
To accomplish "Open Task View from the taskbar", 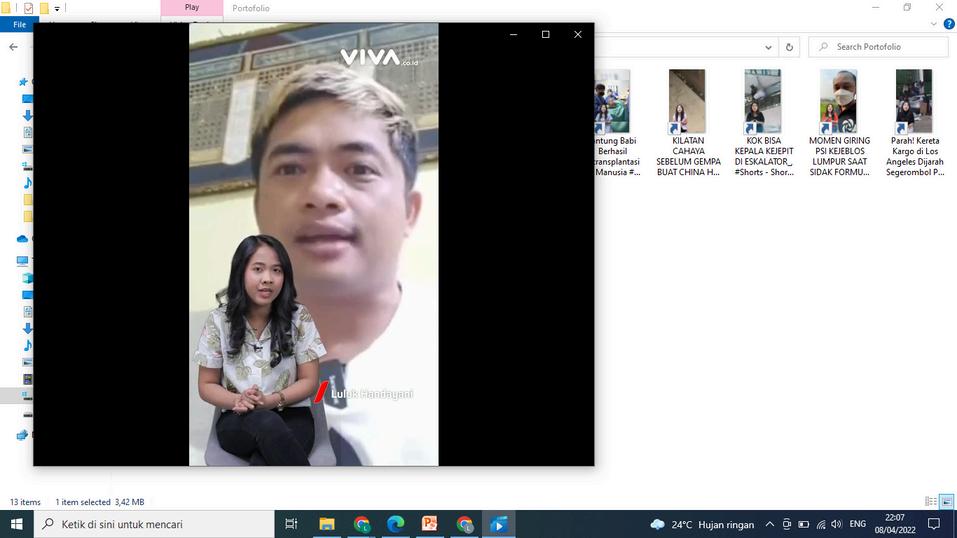I will tap(291, 524).
